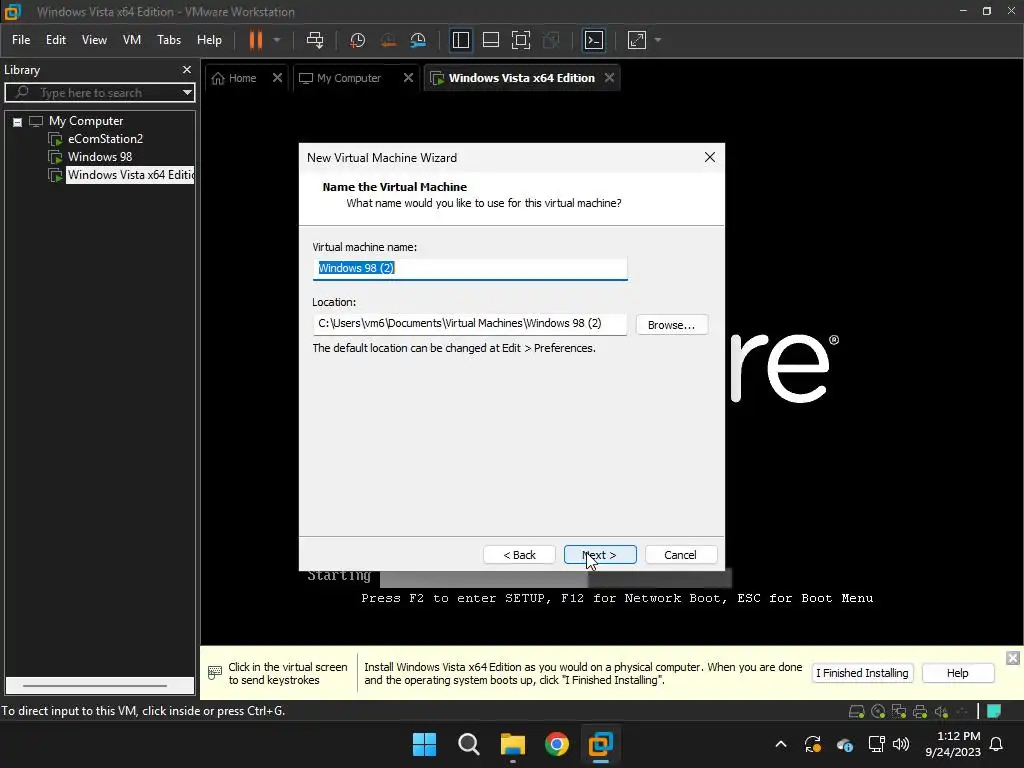1024x768 pixels.
Task: Close the New Virtual Machine Wizard dialog
Action: [710, 157]
